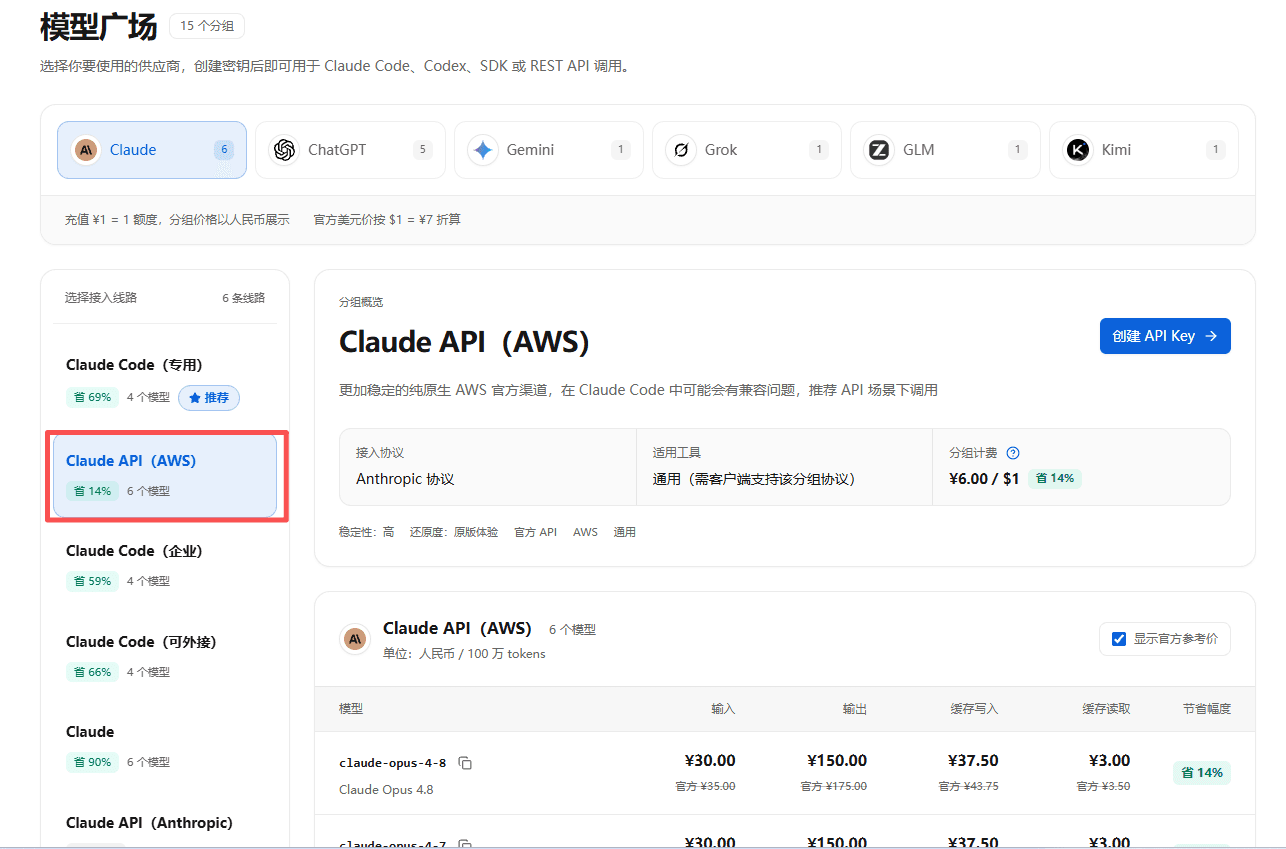Click the 6 条线路 count label
The width and height of the screenshot is (1286, 849).
(x=243, y=298)
